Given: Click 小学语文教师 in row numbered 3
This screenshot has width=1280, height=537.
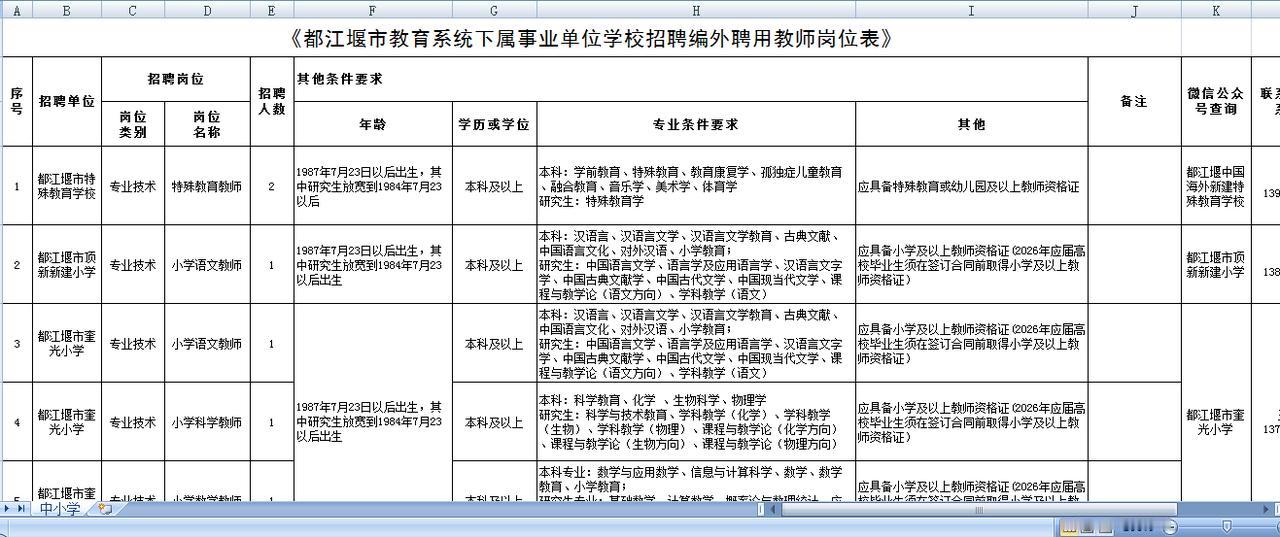Looking at the screenshot, I should click(x=206, y=343).
